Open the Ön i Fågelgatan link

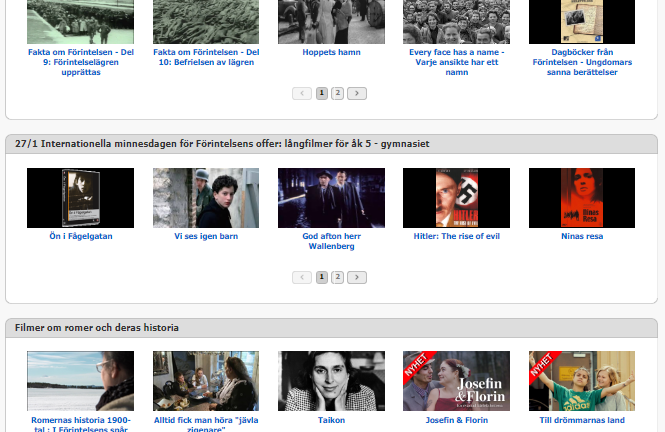tap(81, 236)
